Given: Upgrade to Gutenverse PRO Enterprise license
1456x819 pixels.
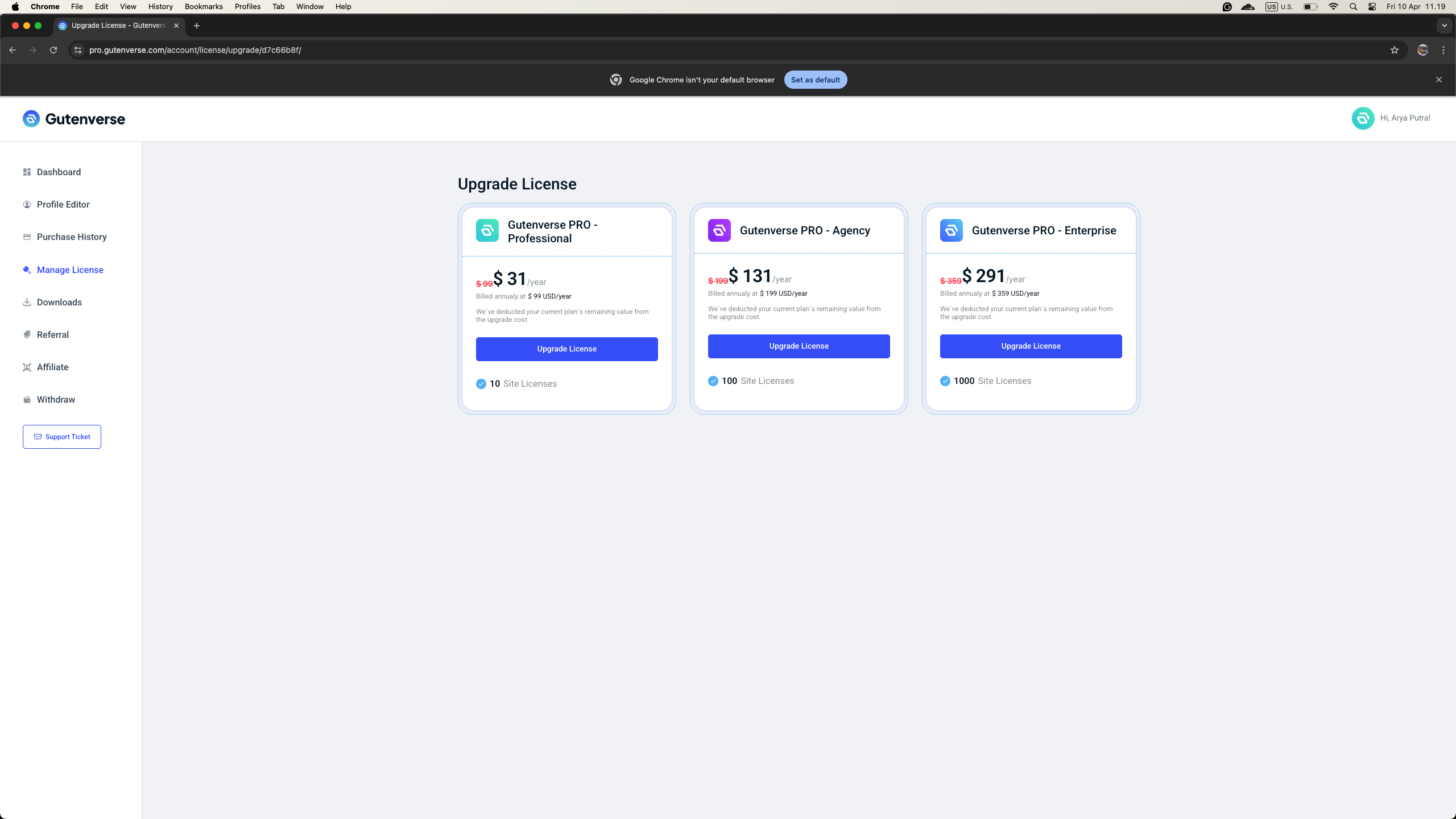Looking at the screenshot, I should point(1031,346).
